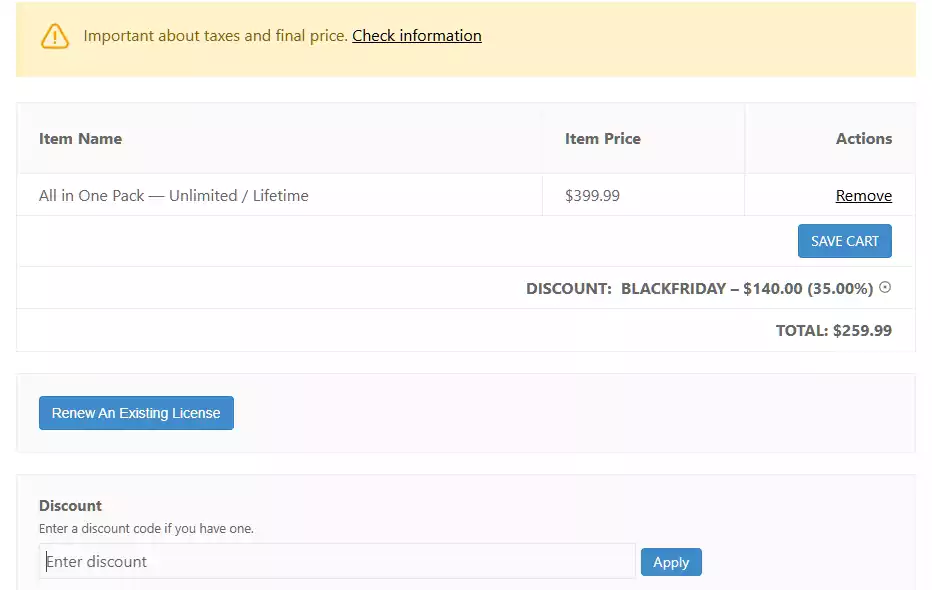
Task: Click the Discount section heading
Action: point(70,506)
